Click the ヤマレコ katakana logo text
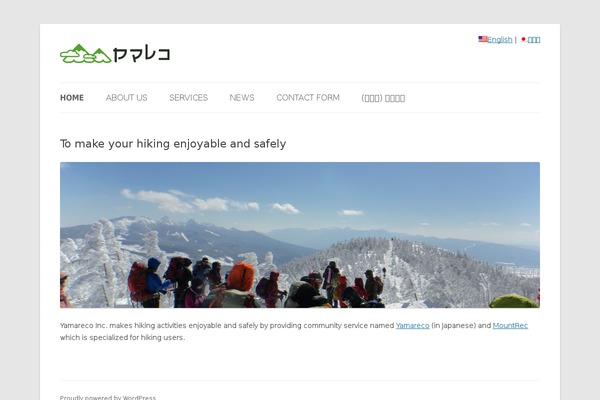The image size is (600, 400). [x=141, y=54]
